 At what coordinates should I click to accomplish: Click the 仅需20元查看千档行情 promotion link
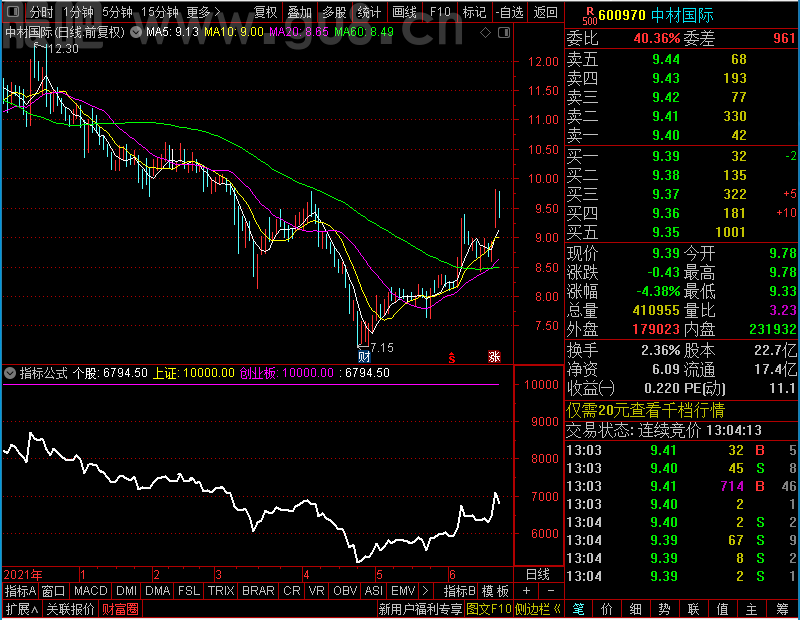[x=645, y=410]
